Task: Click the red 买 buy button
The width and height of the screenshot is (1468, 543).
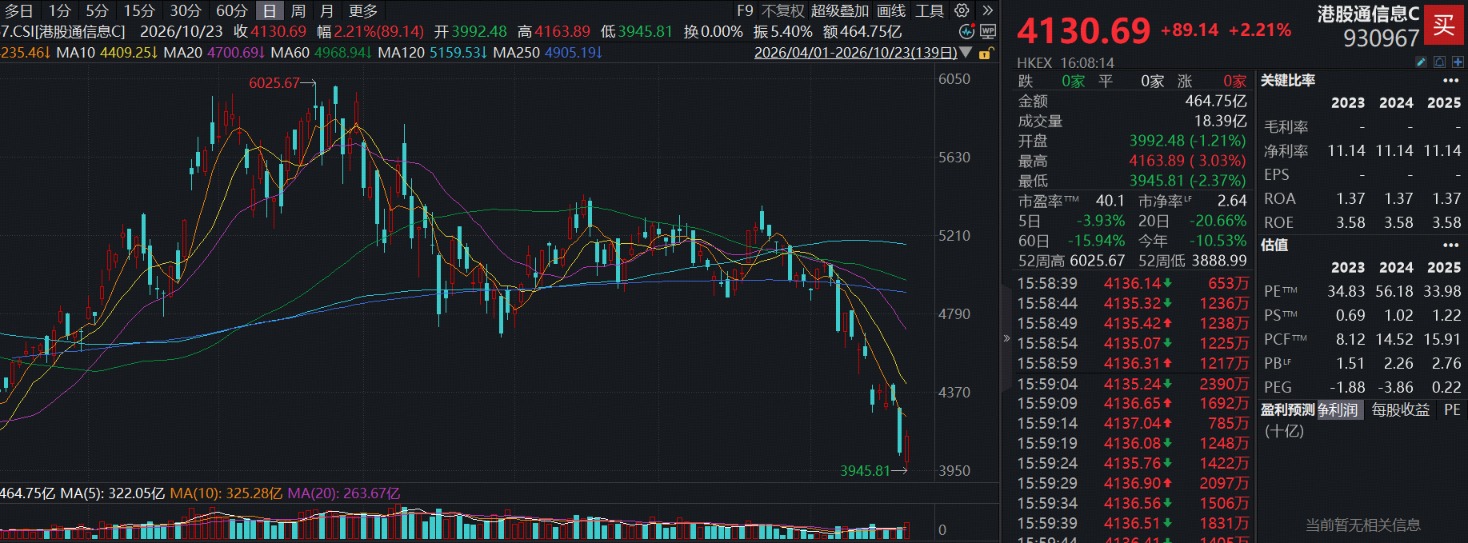Action: point(1444,25)
